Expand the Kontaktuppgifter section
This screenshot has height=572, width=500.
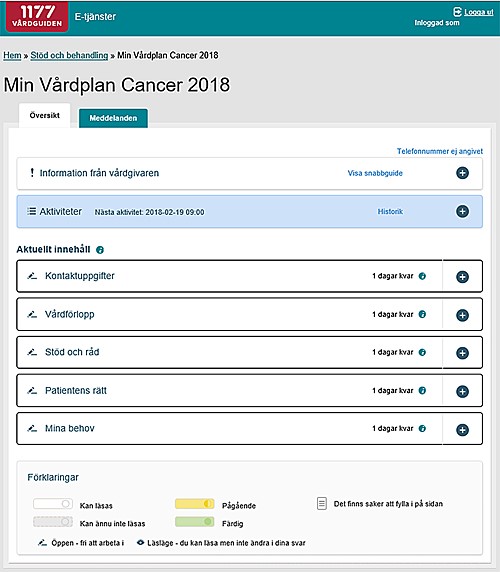pos(462,277)
